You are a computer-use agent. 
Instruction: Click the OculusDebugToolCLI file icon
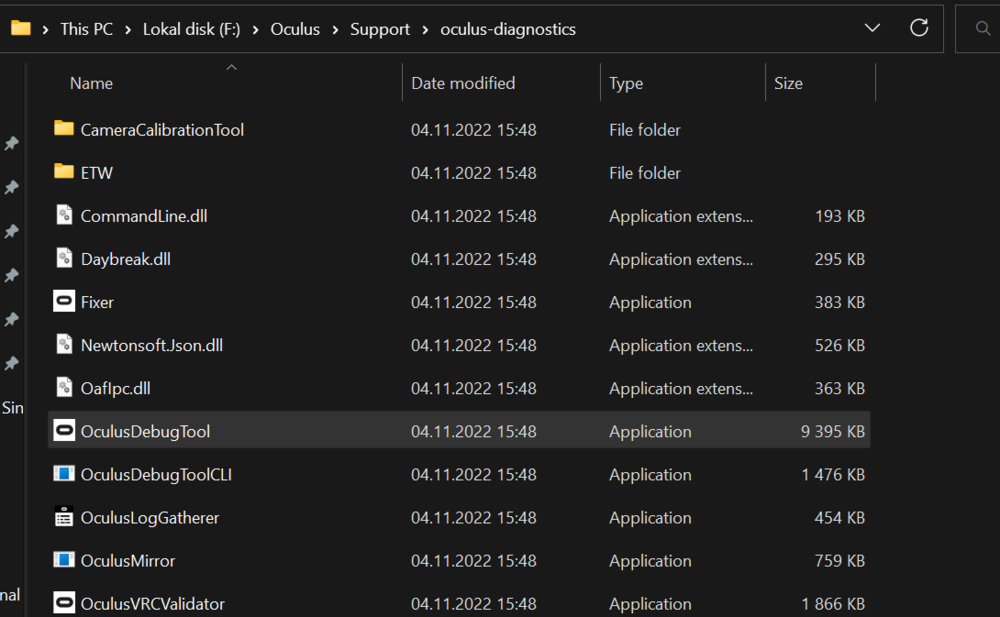(x=64, y=474)
